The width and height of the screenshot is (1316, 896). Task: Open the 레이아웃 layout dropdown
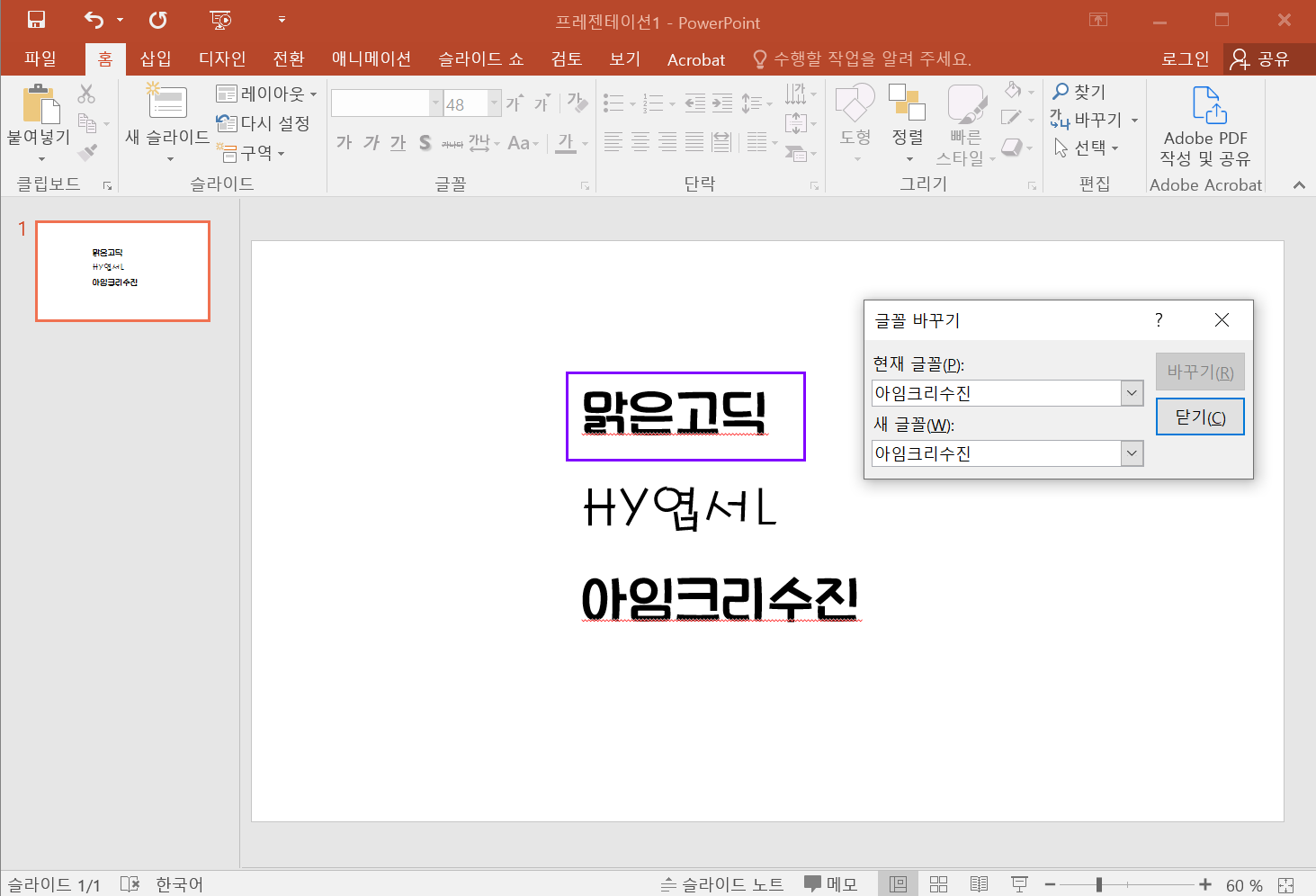click(266, 94)
